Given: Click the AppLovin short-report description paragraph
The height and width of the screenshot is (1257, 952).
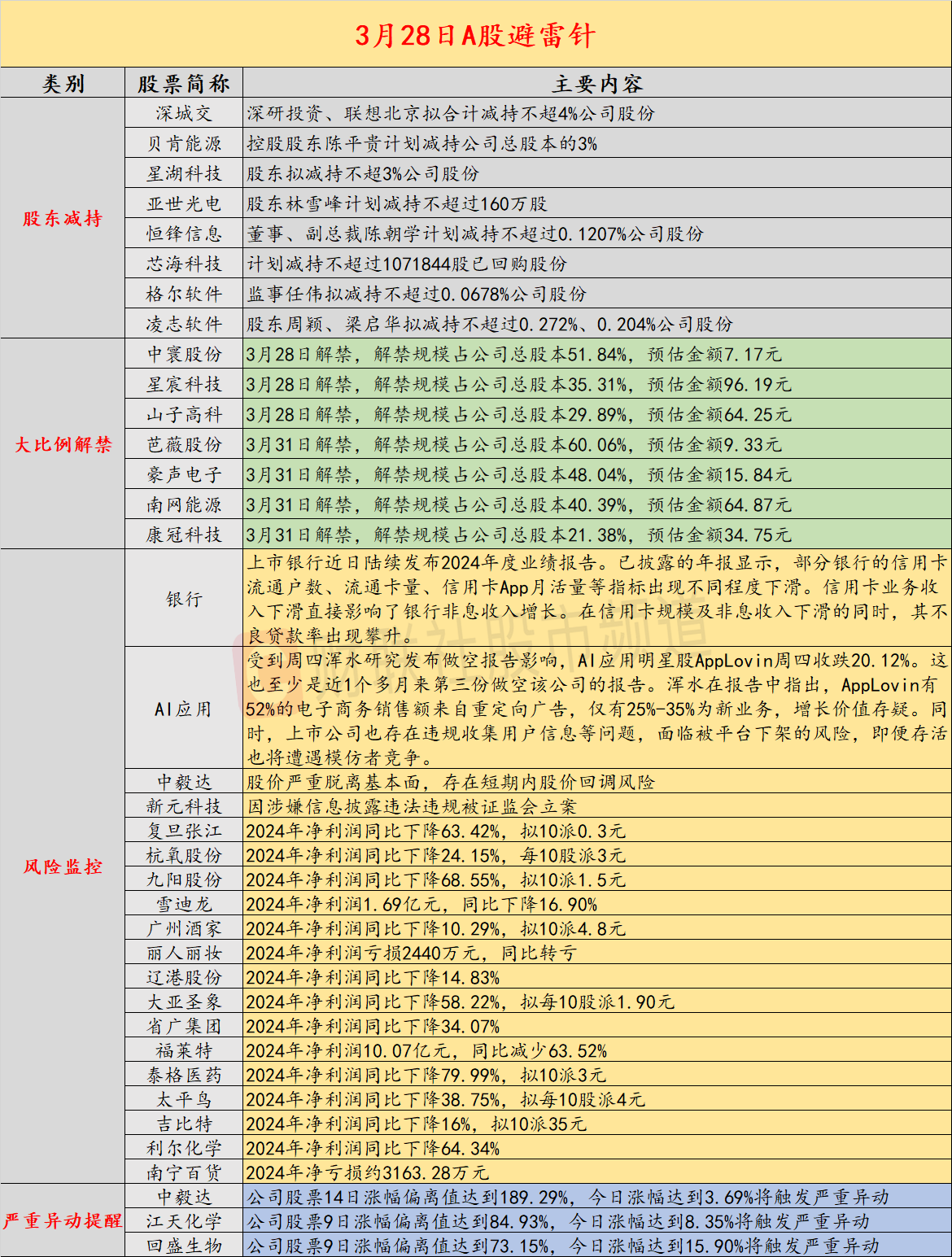Looking at the screenshot, I should point(596,709).
